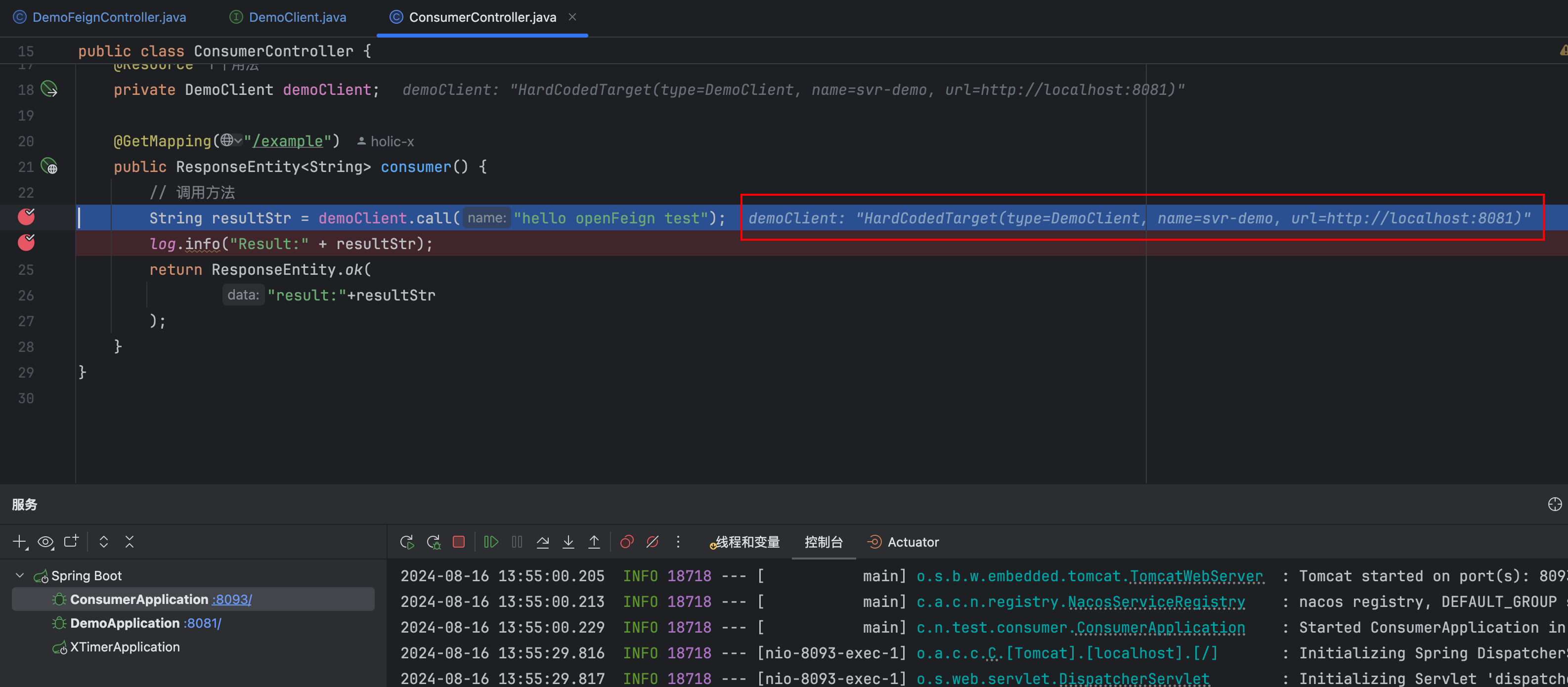Toggle breakpoint on the log.info line
This screenshot has width=1568, height=687.
26,243
